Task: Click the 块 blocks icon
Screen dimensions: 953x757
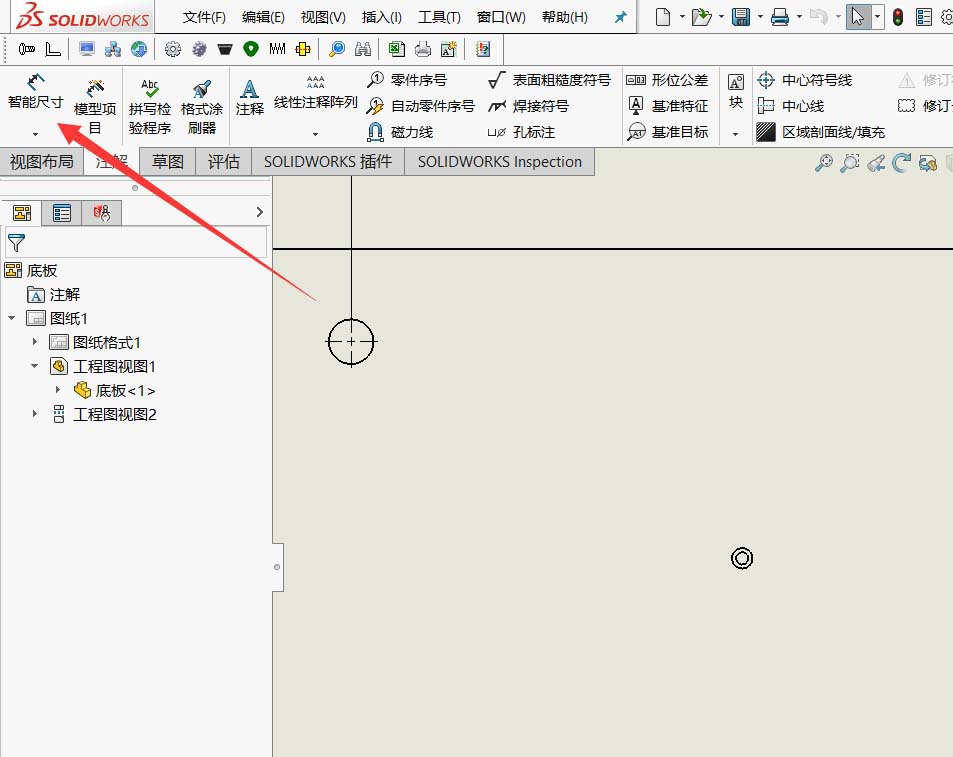Action: 735,91
